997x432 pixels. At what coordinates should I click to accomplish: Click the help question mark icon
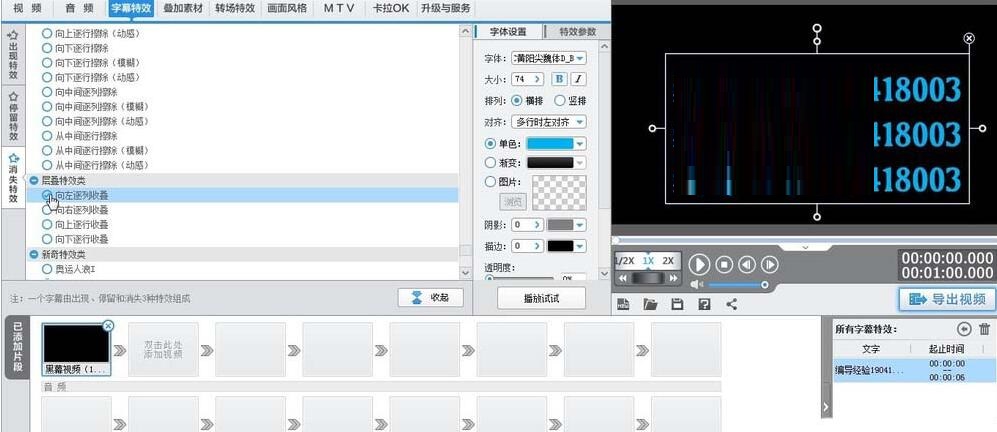pyautogui.click(x=704, y=304)
